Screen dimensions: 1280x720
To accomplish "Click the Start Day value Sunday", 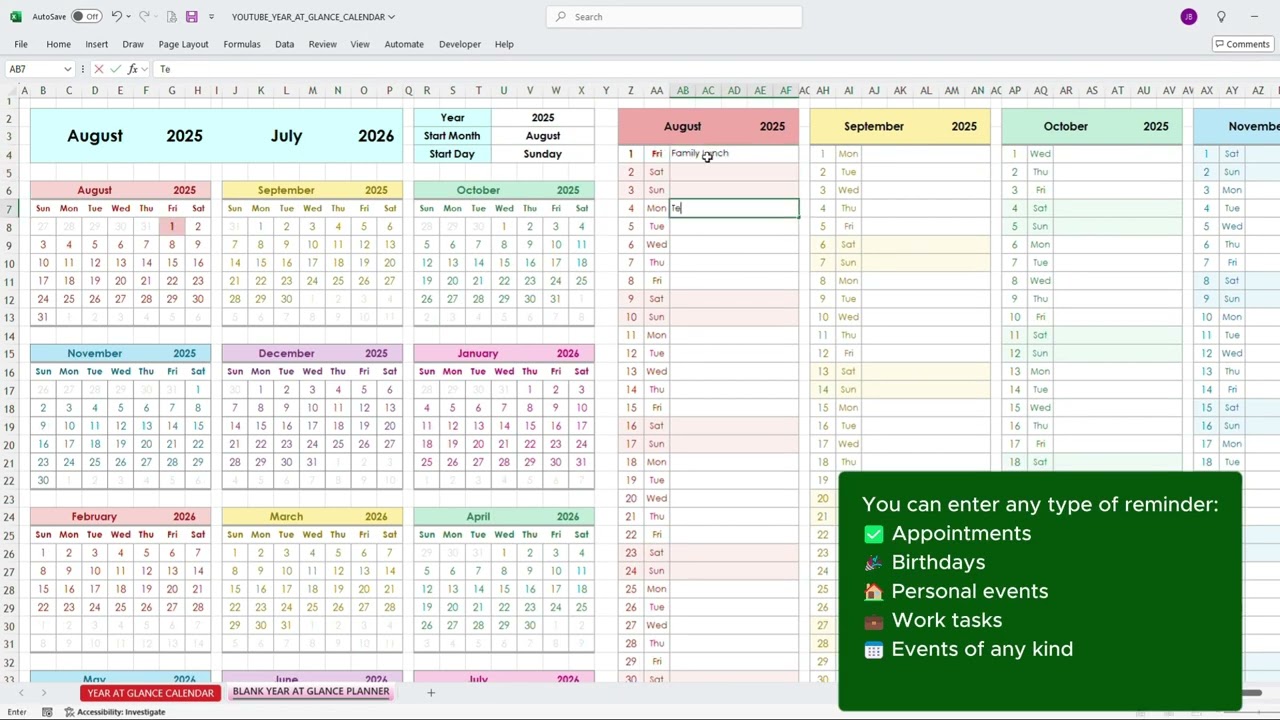I will pos(543,154).
